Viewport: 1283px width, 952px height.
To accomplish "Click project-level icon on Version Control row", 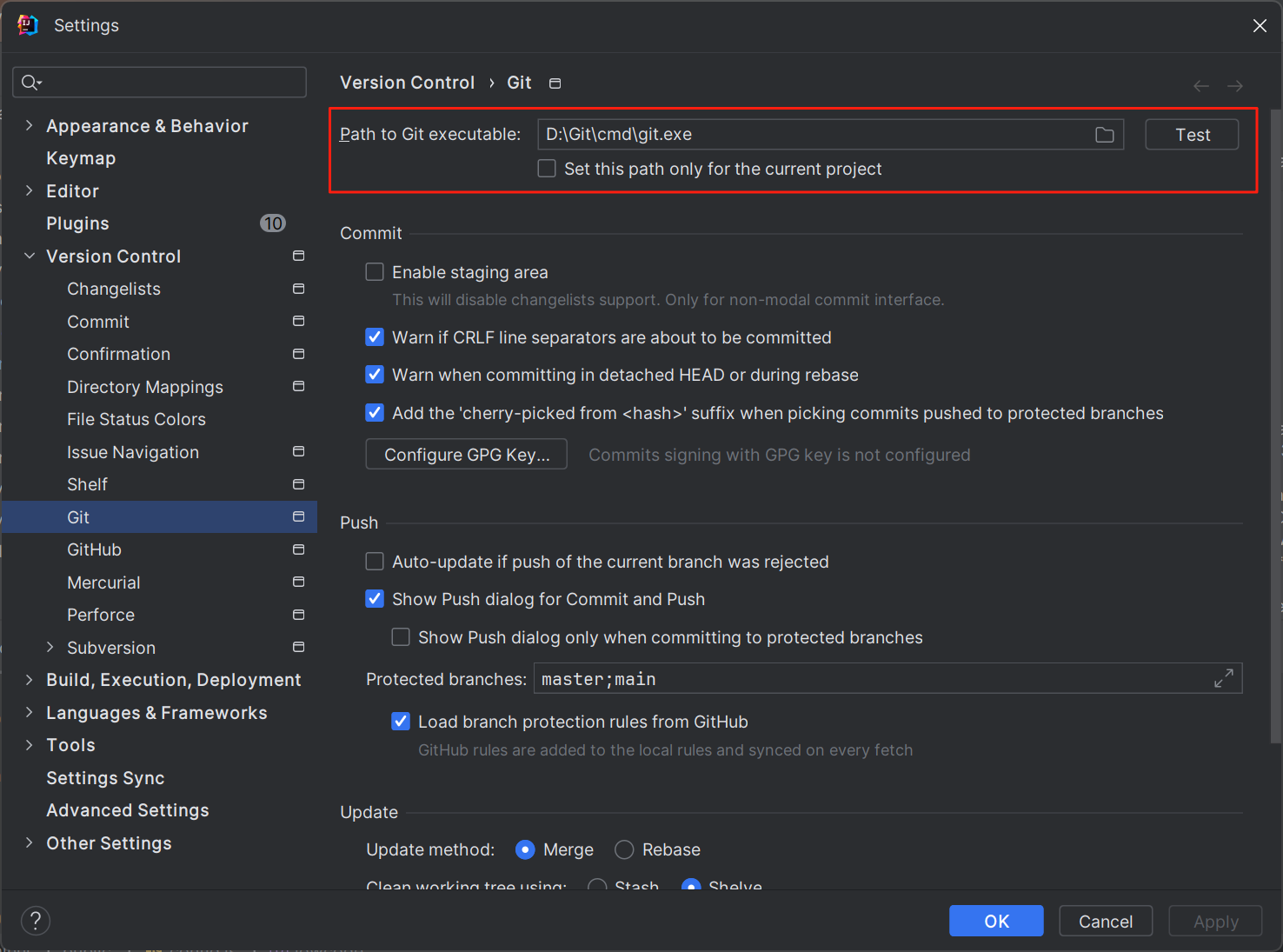I will (299, 256).
